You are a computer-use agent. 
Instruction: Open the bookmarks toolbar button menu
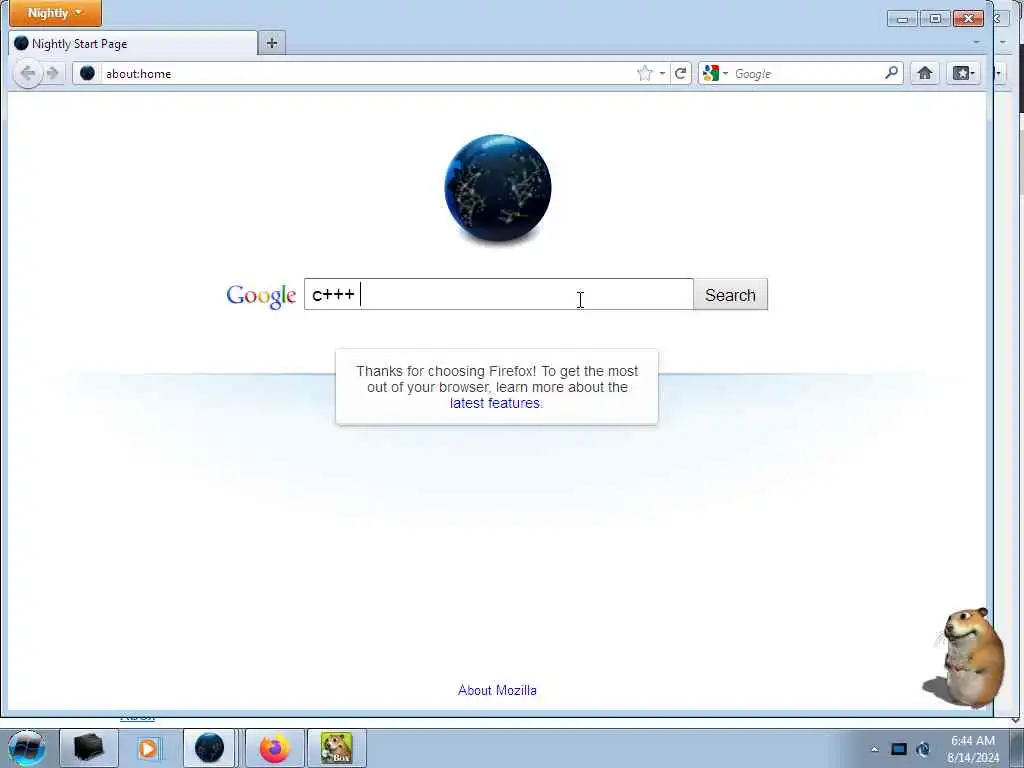(x=963, y=73)
